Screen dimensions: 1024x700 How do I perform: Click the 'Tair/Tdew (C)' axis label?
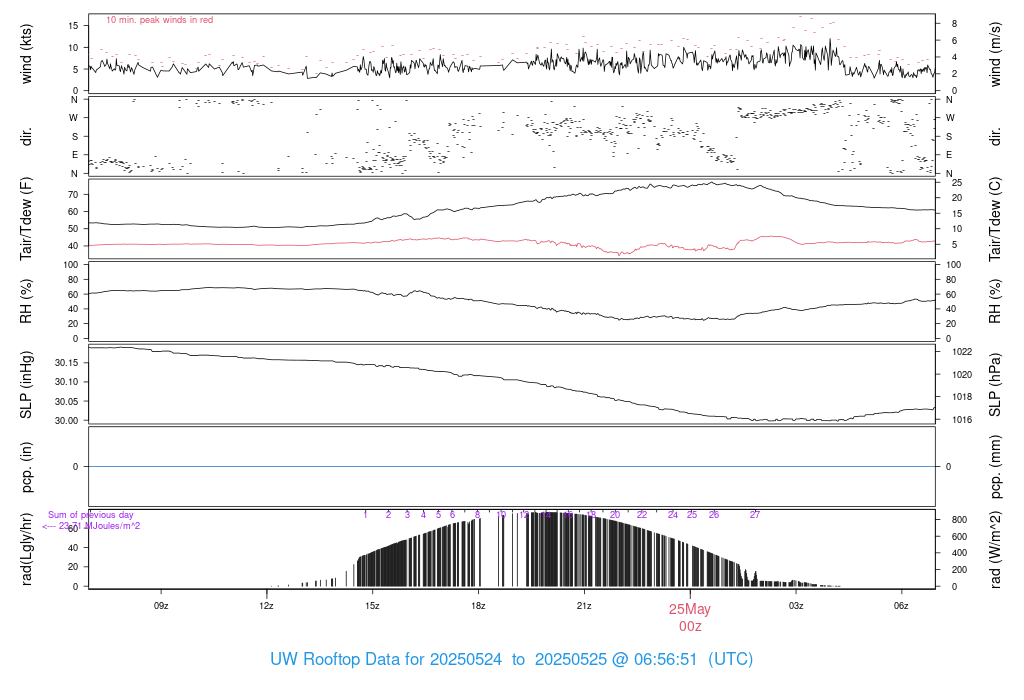pos(995,219)
